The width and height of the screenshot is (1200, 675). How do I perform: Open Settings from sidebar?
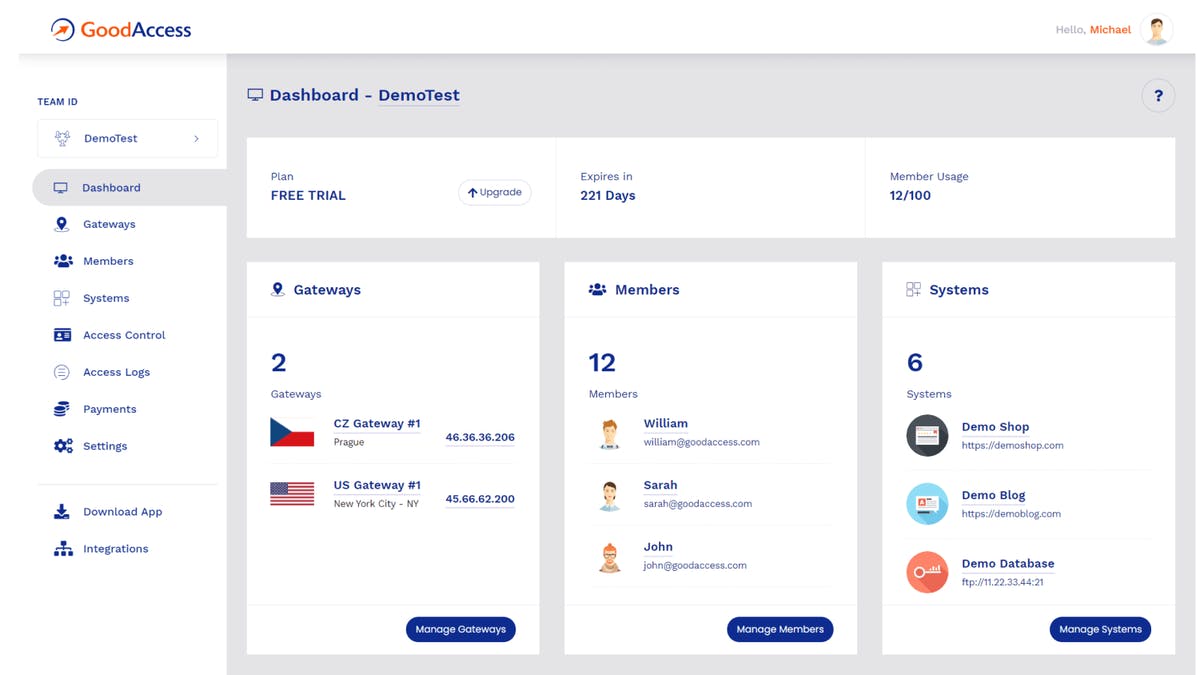tap(105, 446)
